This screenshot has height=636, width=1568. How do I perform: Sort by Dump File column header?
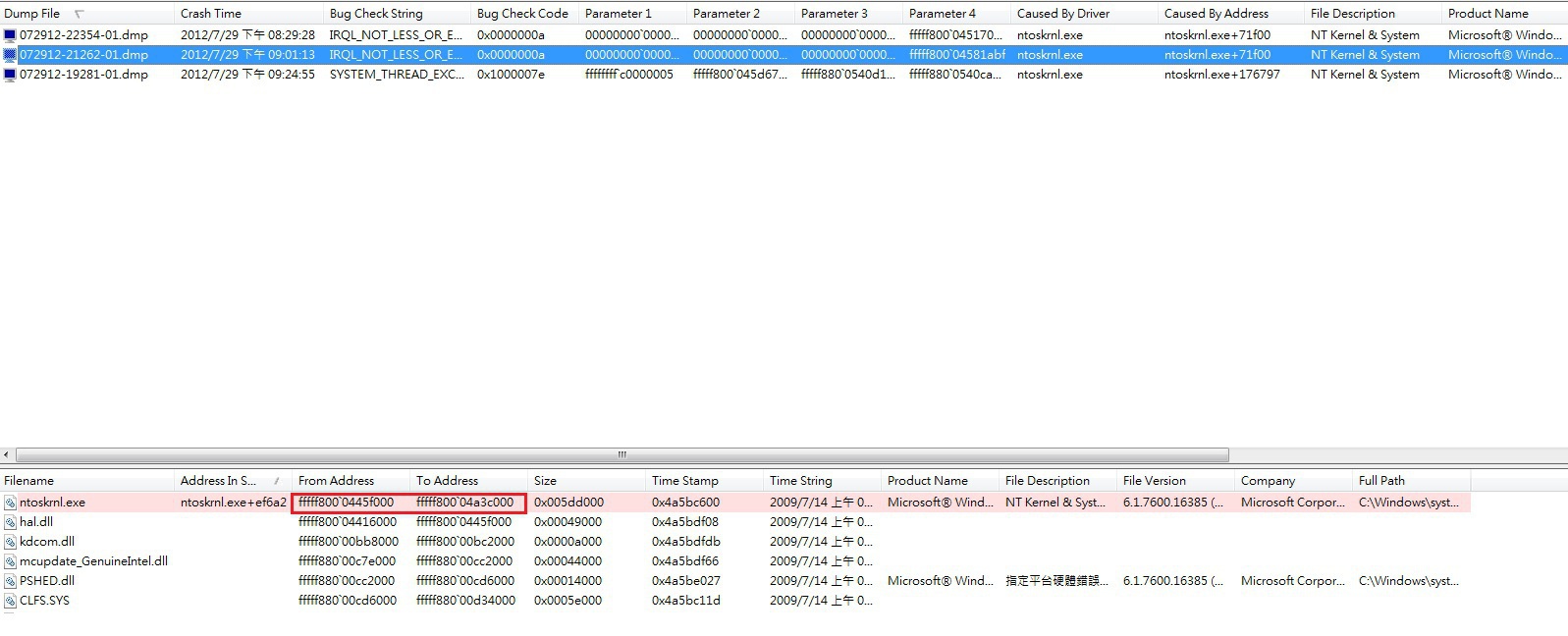tap(32, 14)
